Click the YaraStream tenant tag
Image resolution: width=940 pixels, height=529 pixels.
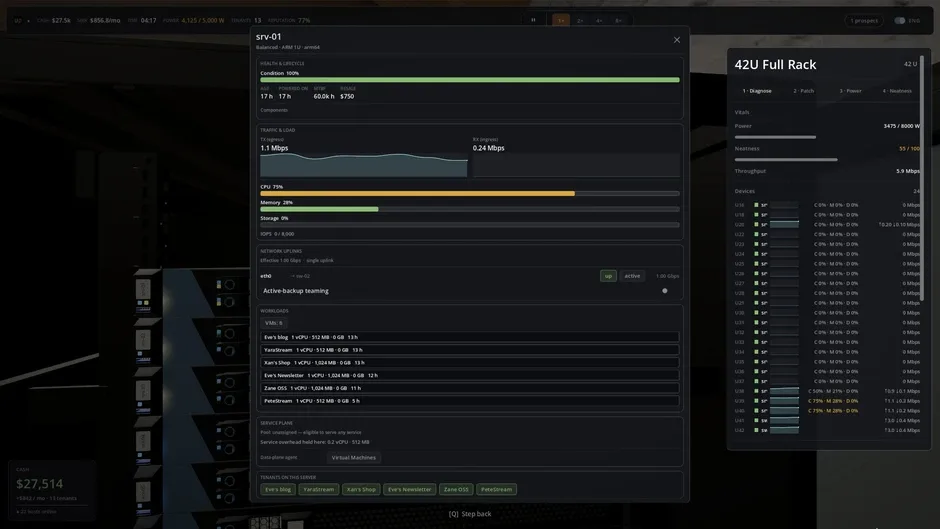318,489
